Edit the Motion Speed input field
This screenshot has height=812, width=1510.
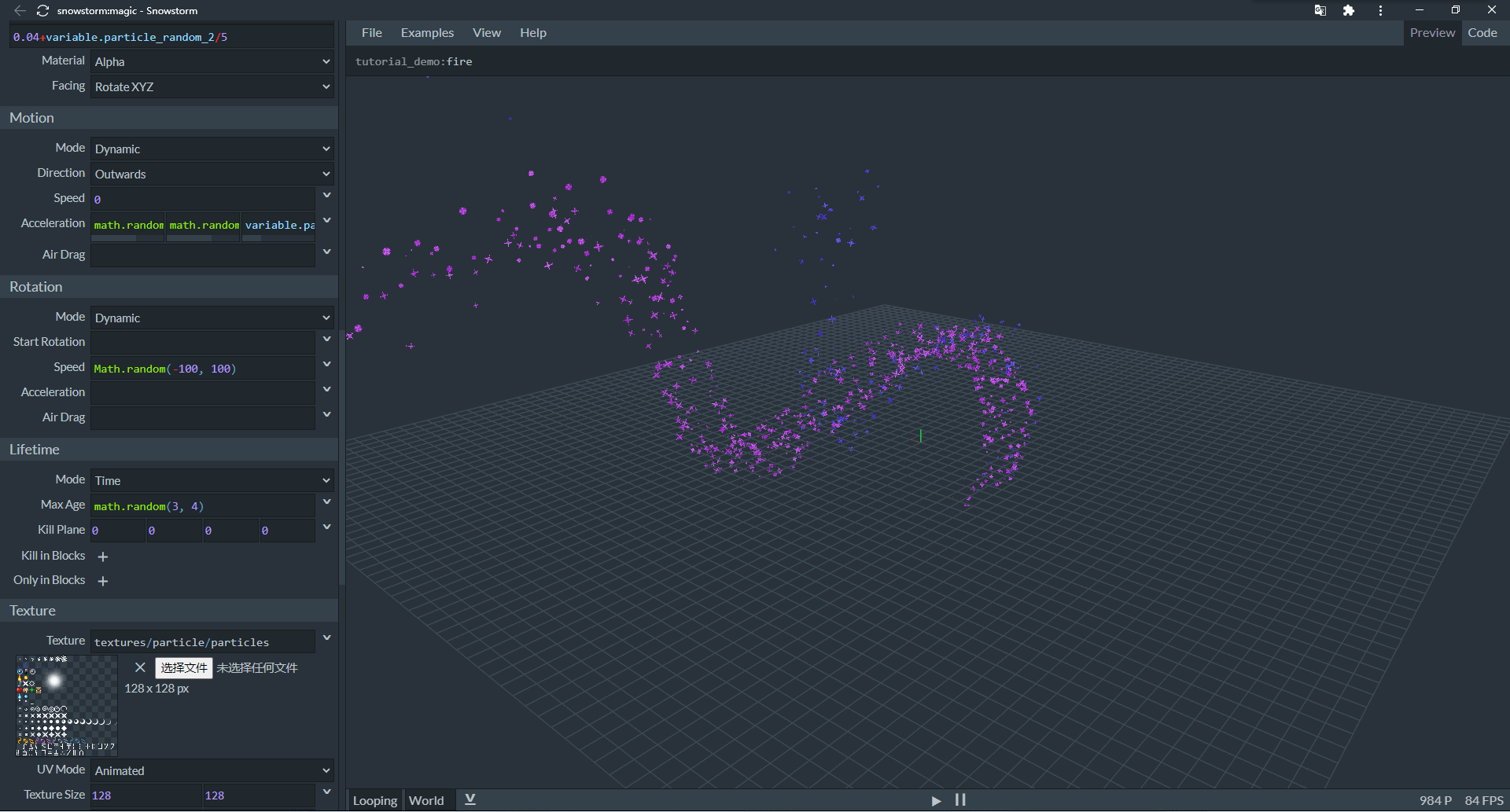tap(203, 200)
